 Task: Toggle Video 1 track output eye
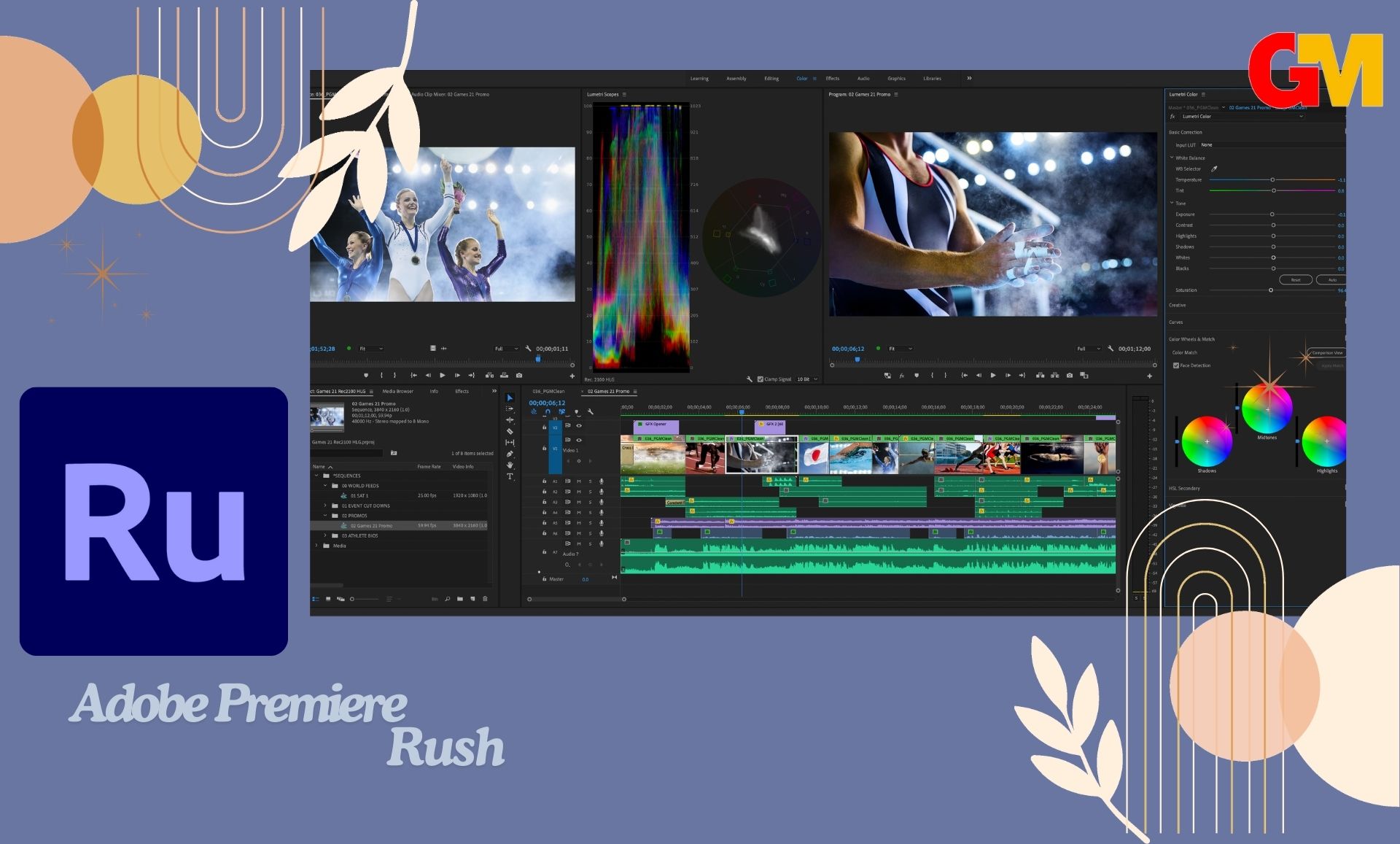(580, 440)
